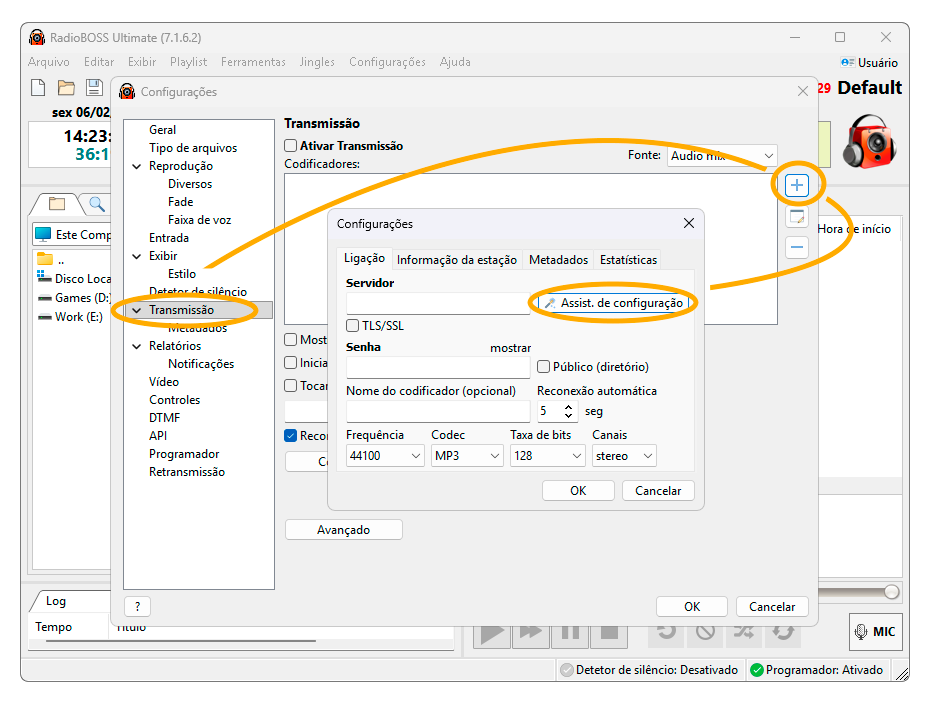Open the Codec MP3 dropdown
This screenshot has width=931, height=704.
[467, 456]
